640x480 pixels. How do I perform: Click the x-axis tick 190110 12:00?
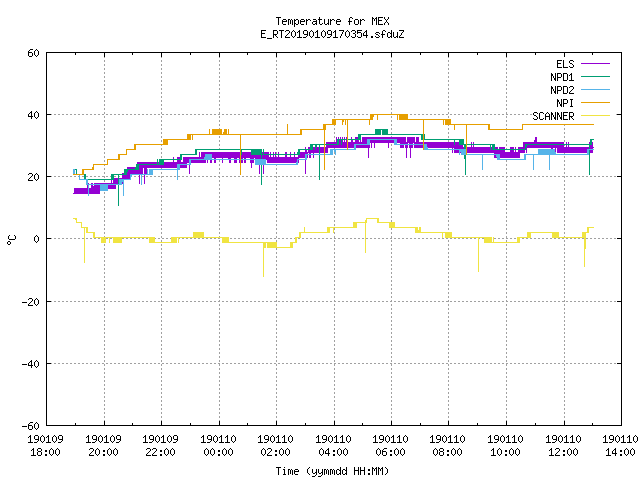click(x=564, y=446)
